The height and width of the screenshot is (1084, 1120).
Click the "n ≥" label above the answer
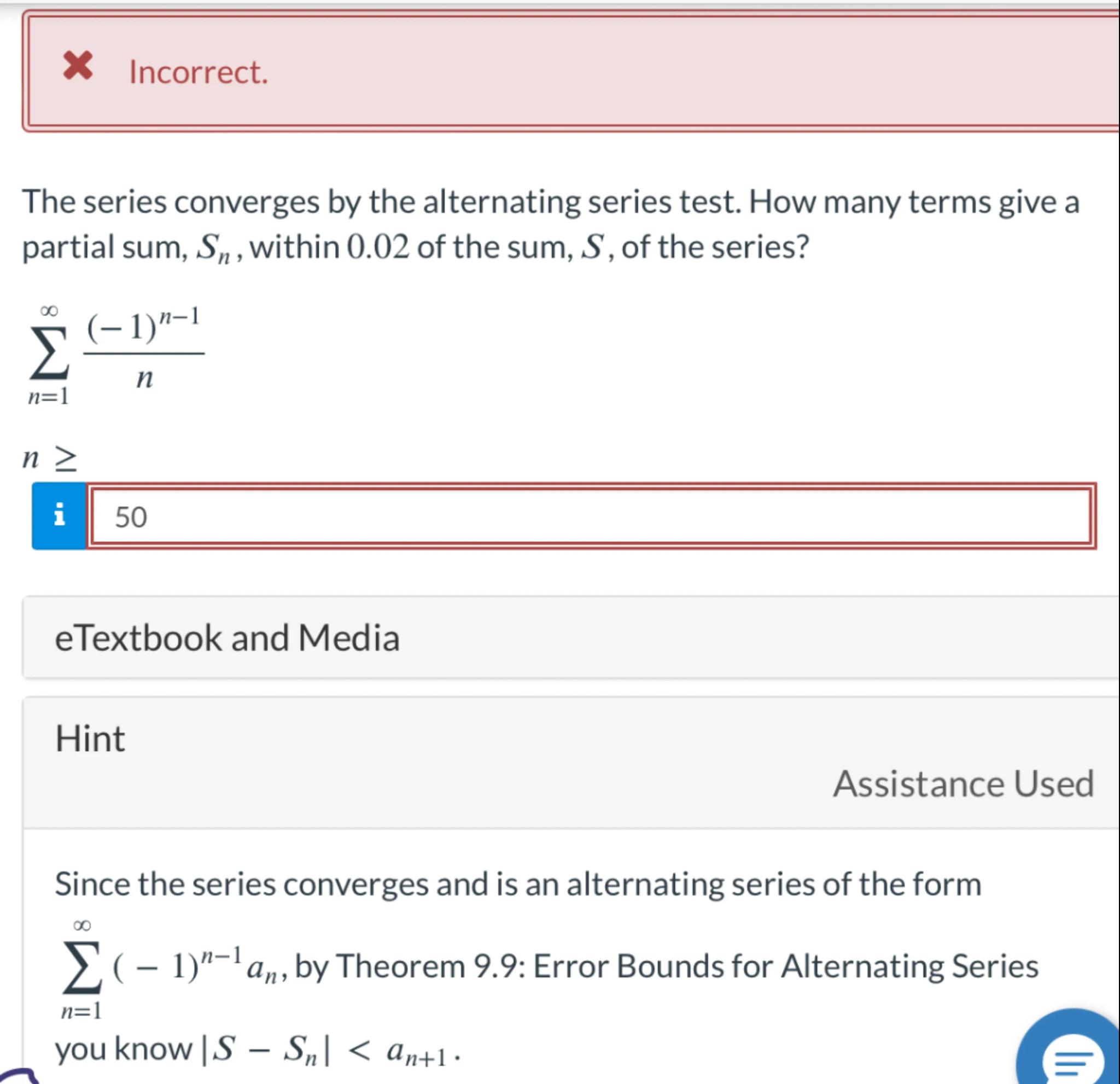point(49,459)
